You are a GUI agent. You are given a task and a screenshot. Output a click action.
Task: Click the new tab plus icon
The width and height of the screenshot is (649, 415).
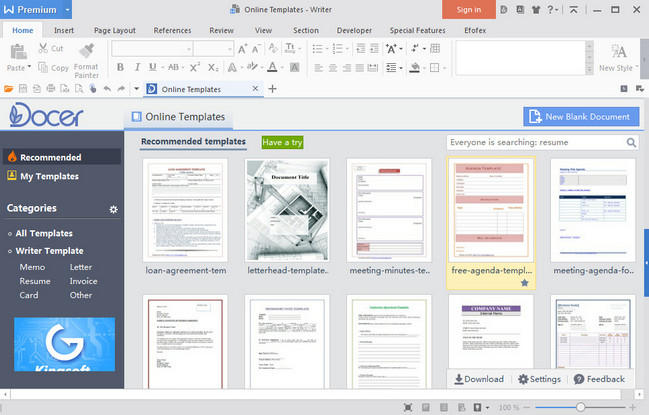[273, 89]
